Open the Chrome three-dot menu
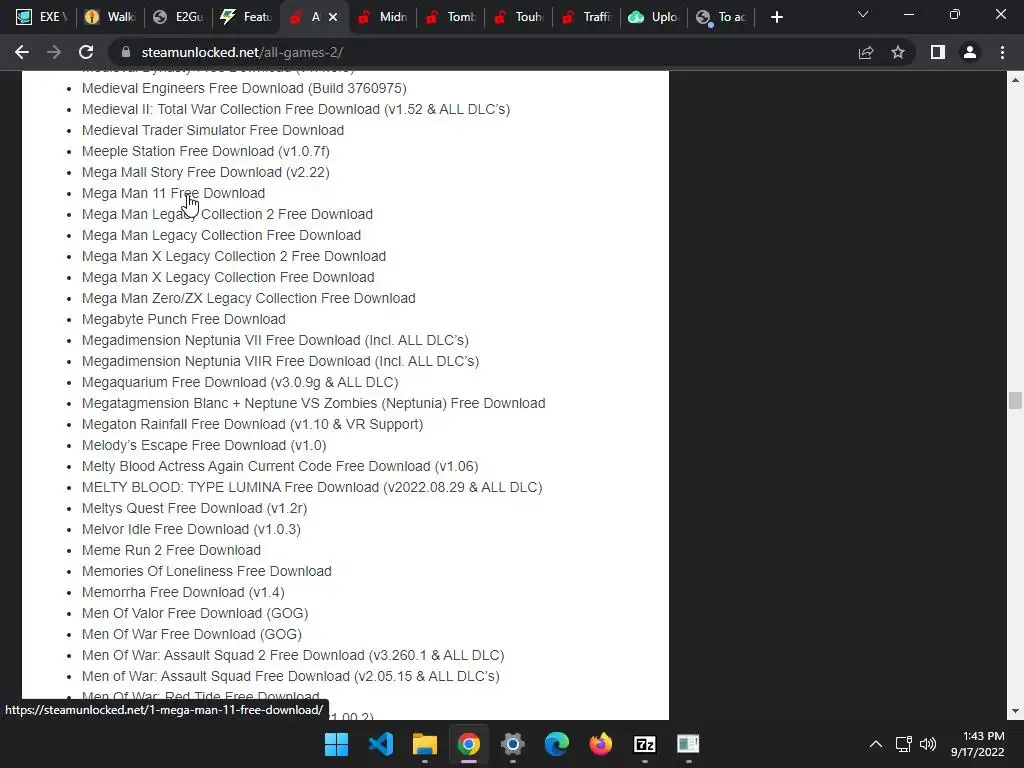The image size is (1024, 768). coord(1002,52)
